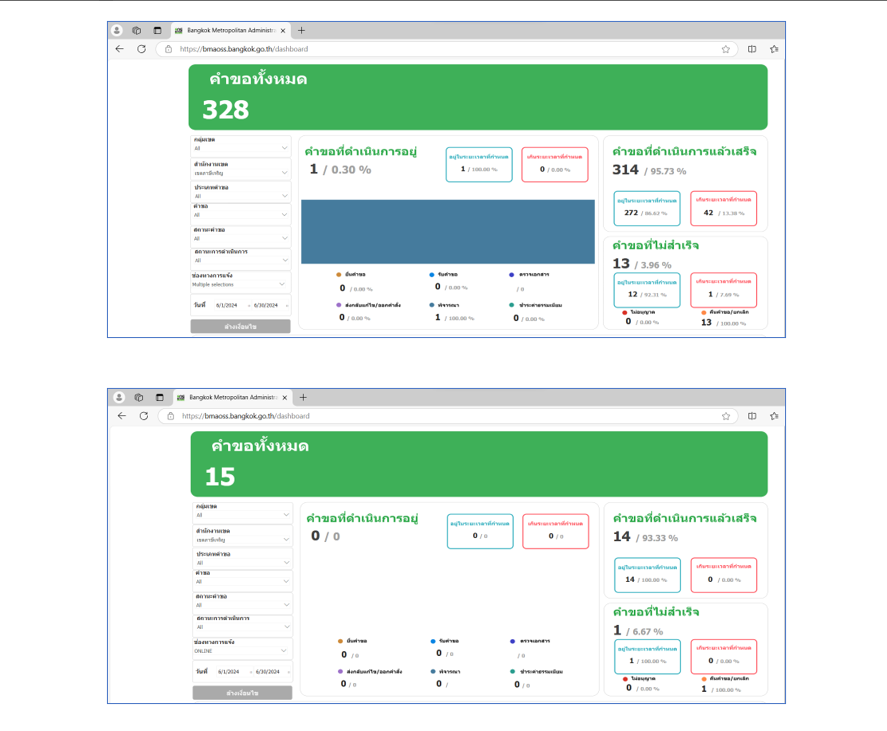Reload the page in the top browser window
This screenshot has height=731, width=887.
(141, 49)
